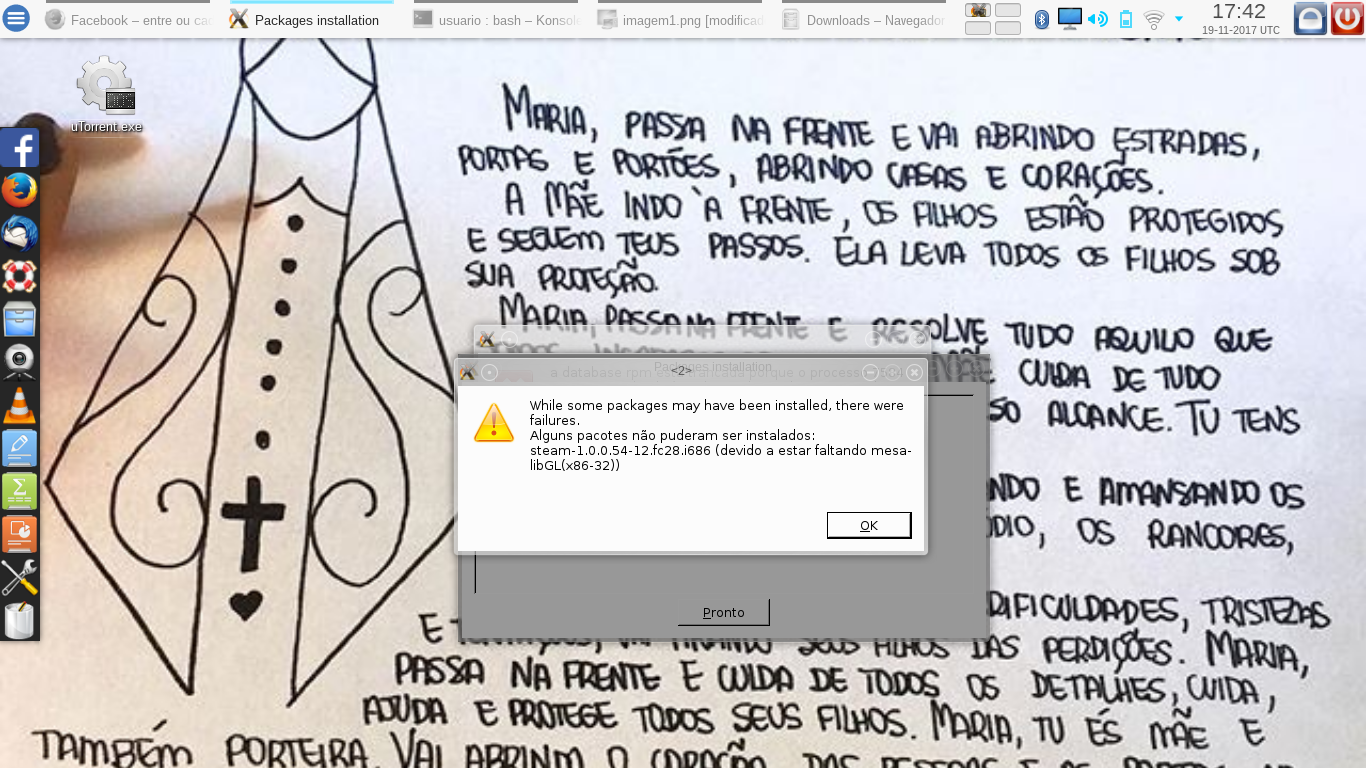Switch to Facebook browser task
This screenshot has width=1366, height=768.
pyautogui.click(x=128, y=19)
